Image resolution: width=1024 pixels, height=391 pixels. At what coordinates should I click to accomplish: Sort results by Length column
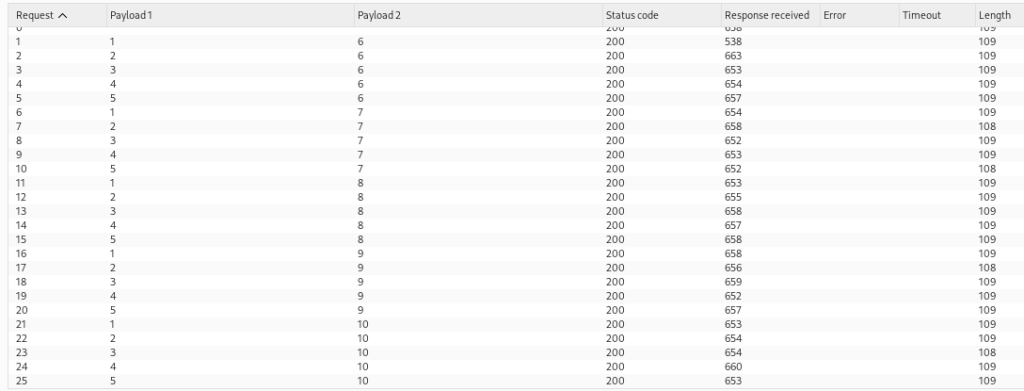click(999, 15)
